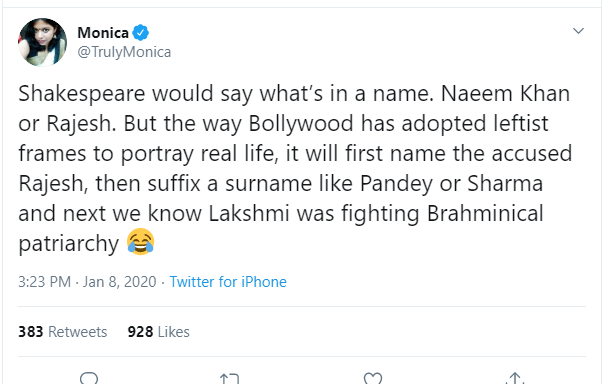Image resolution: width=602 pixels, height=384 pixels.
Task: Open the 3:23 PM · Jan 8, 2020 timestamp
Action: point(87,282)
